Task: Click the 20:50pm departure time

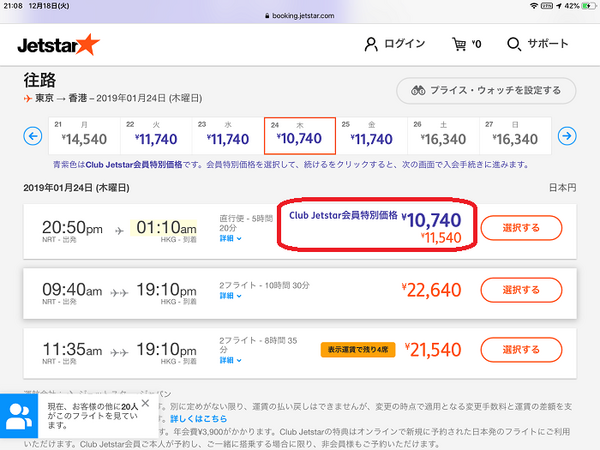Action: [72, 228]
